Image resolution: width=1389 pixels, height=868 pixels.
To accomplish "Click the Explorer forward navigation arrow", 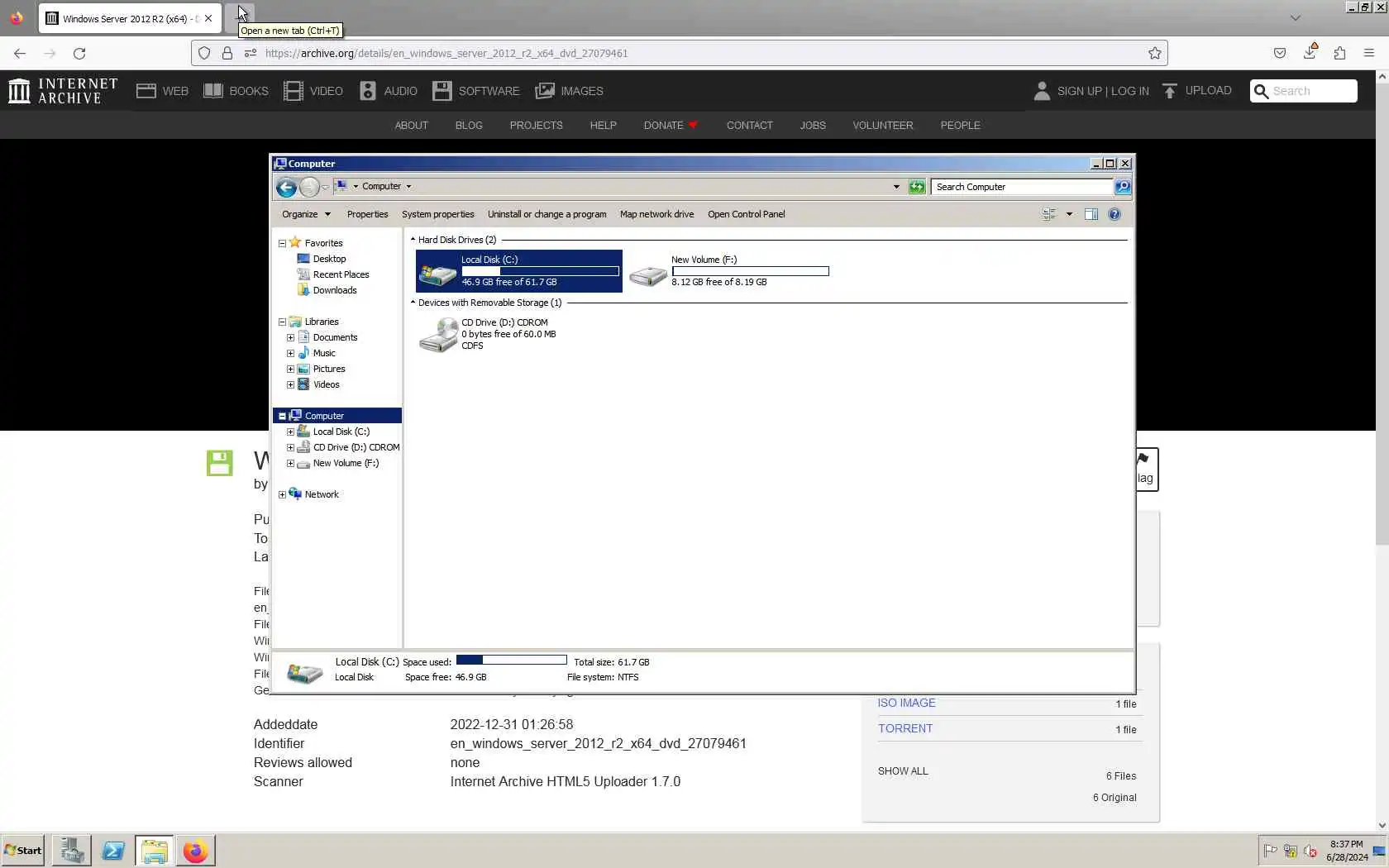I will click(309, 187).
